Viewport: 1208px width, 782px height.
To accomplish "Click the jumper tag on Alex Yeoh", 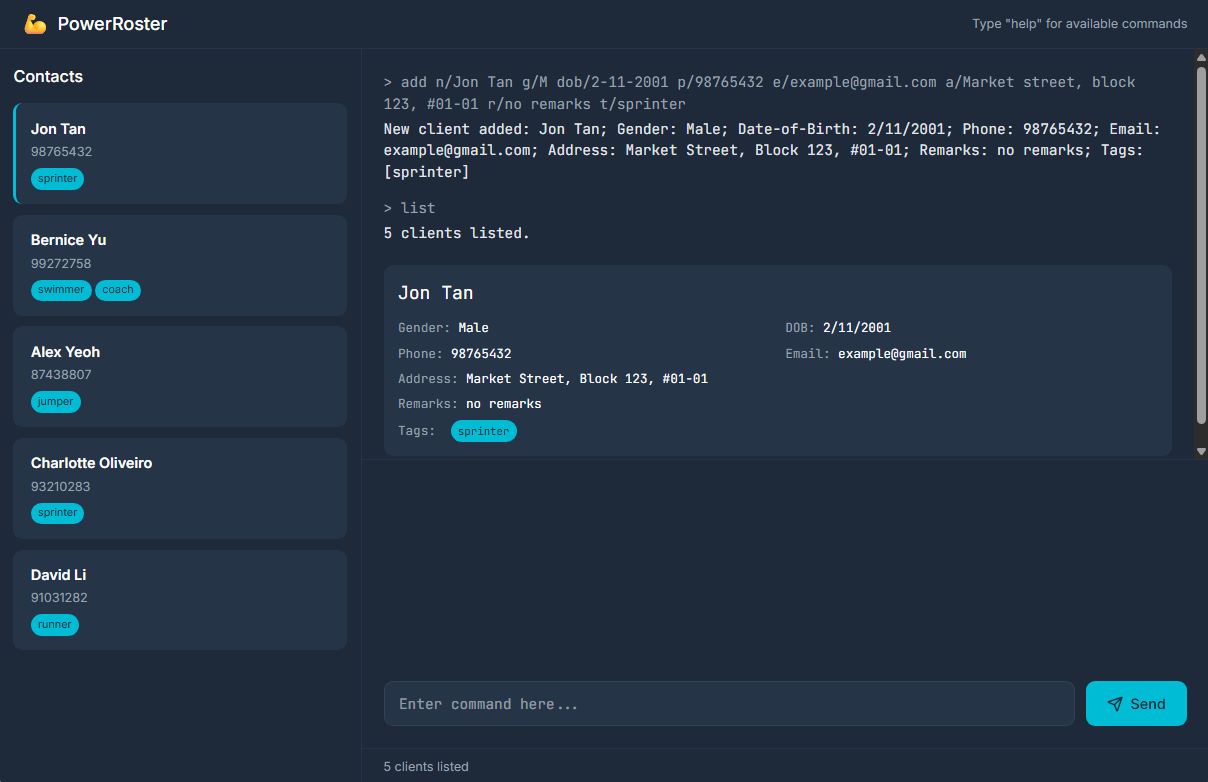I will coord(56,402).
